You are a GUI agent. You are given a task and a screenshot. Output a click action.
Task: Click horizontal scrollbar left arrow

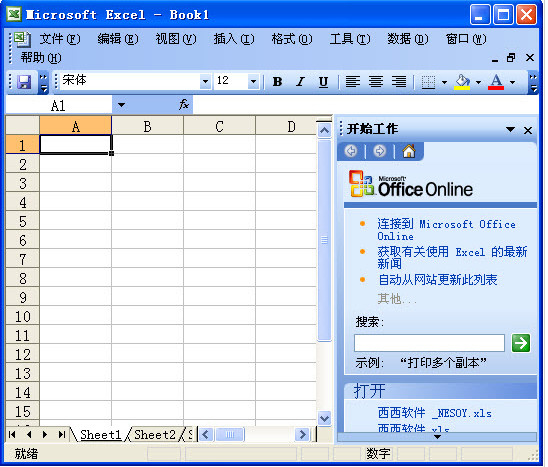click(x=206, y=435)
